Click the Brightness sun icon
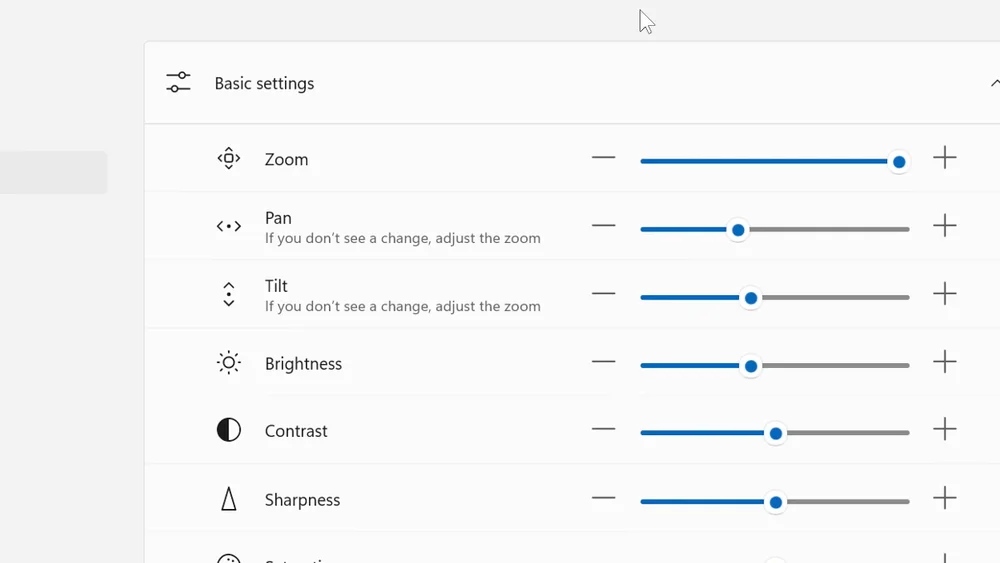Viewport: 1000px width, 563px height. [x=229, y=363]
